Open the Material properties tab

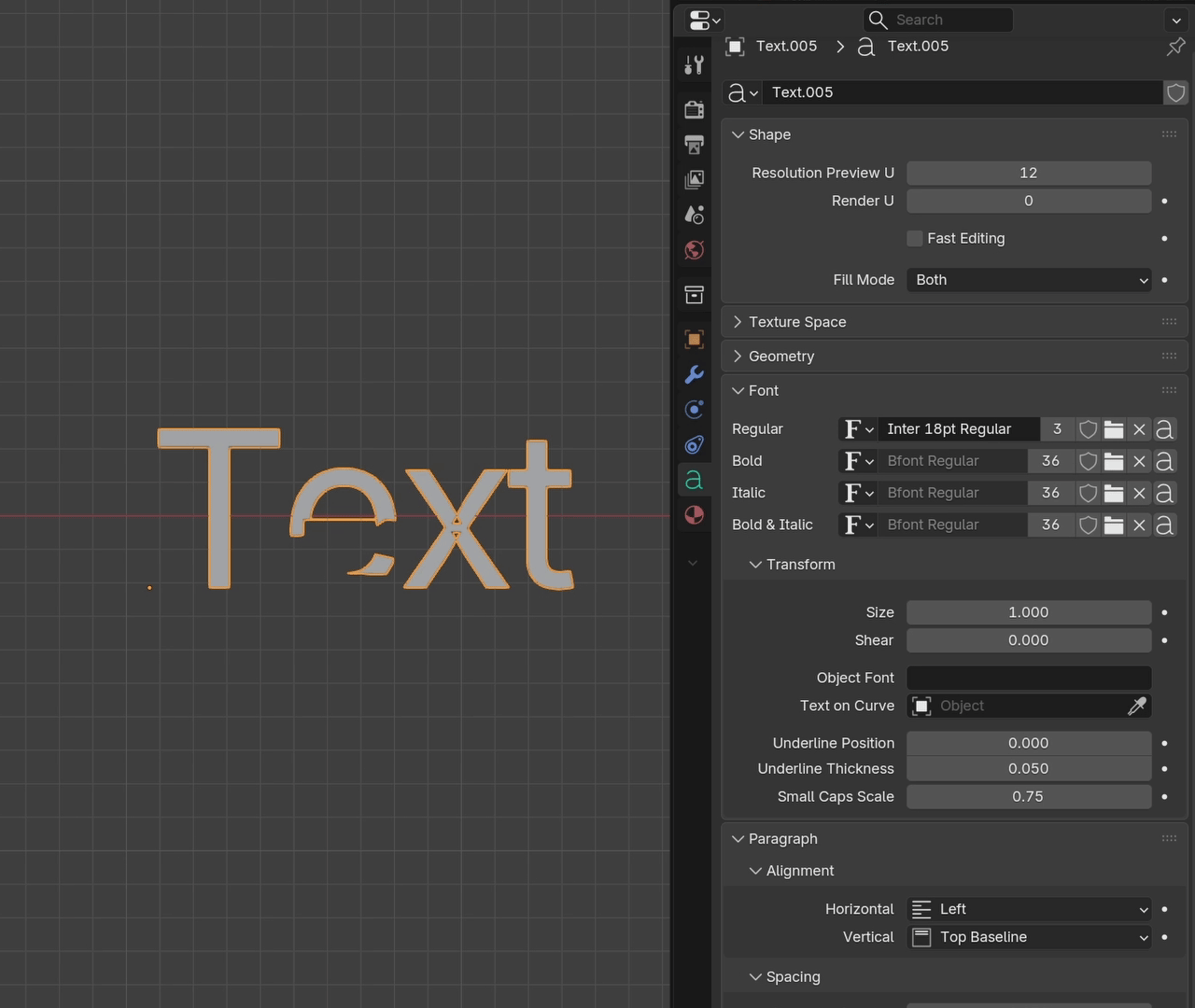point(694,515)
